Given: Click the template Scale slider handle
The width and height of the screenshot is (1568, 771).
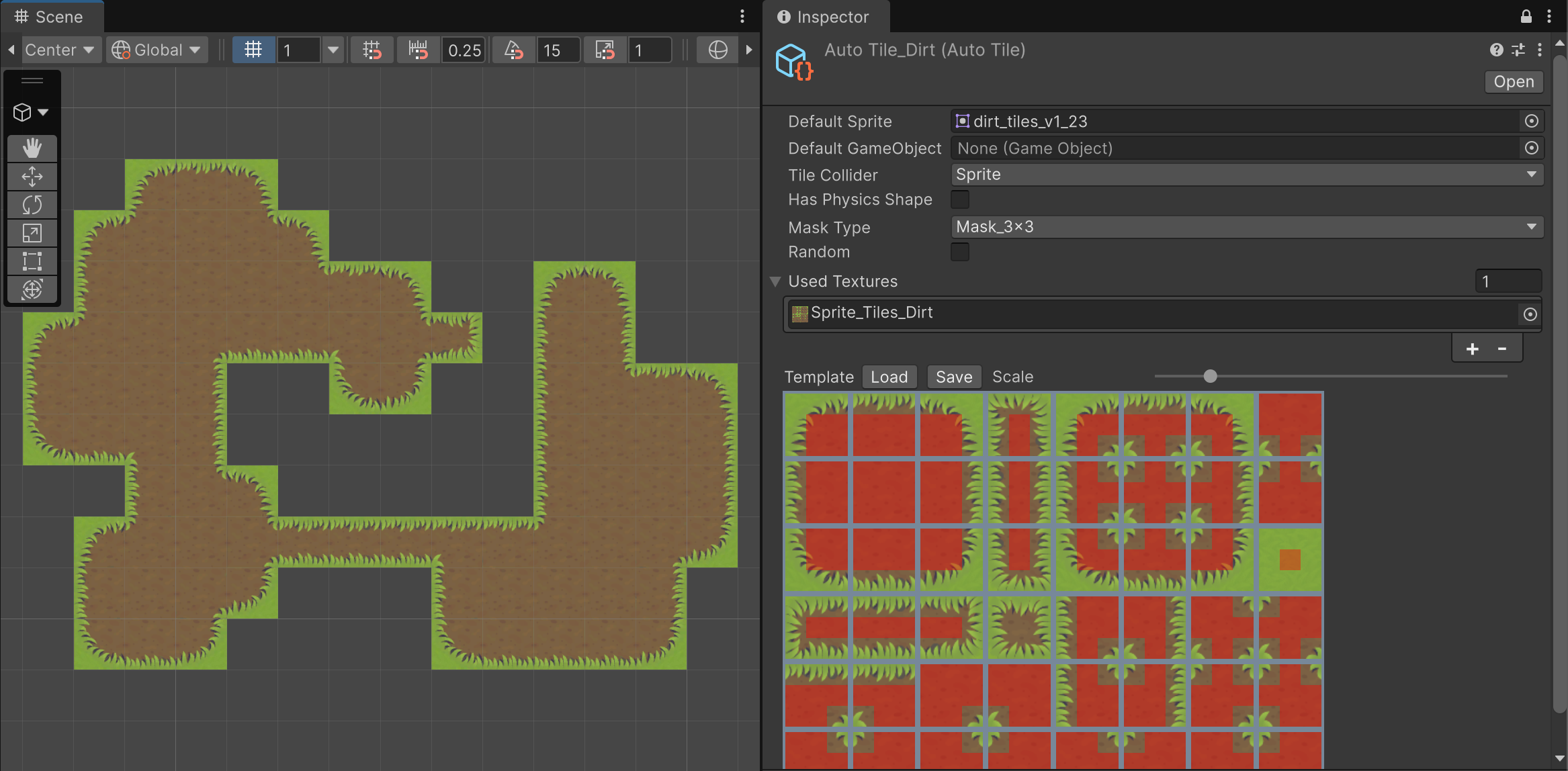Looking at the screenshot, I should 1210,376.
